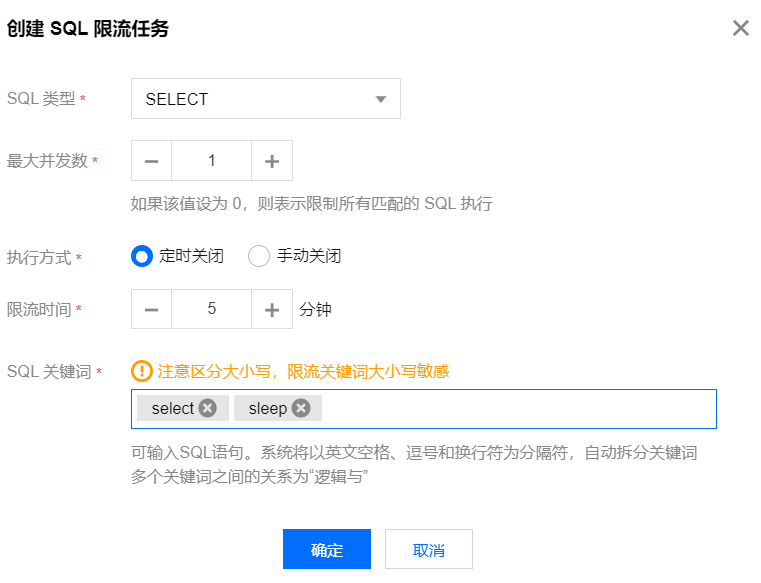Remove the sleep keyword tag
This screenshot has width=761, height=583.
pos(300,408)
